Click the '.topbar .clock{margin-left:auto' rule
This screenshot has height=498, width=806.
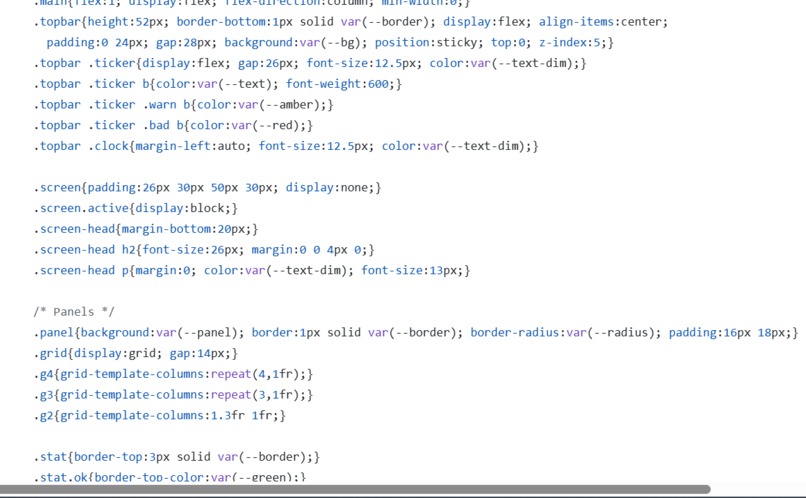(x=286, y=146)
